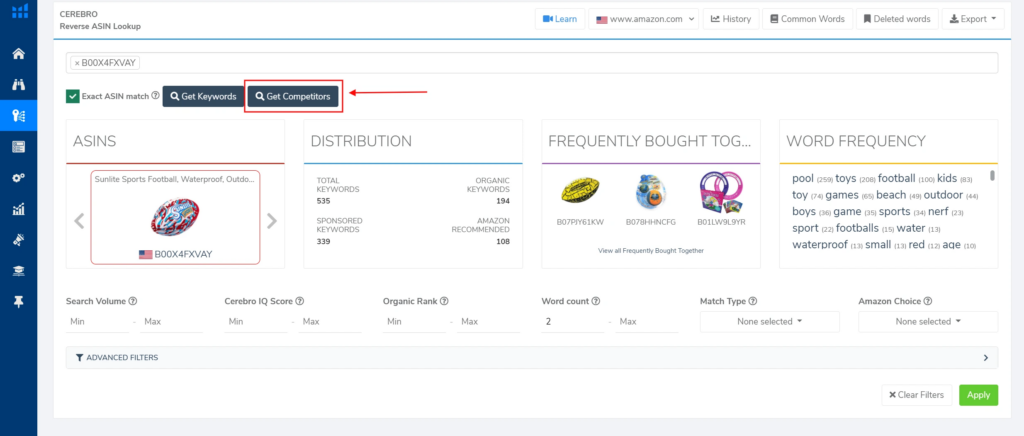Screen dimensions: 1024x436
Task: Click the green Apply button
Action: click(978, 395)
